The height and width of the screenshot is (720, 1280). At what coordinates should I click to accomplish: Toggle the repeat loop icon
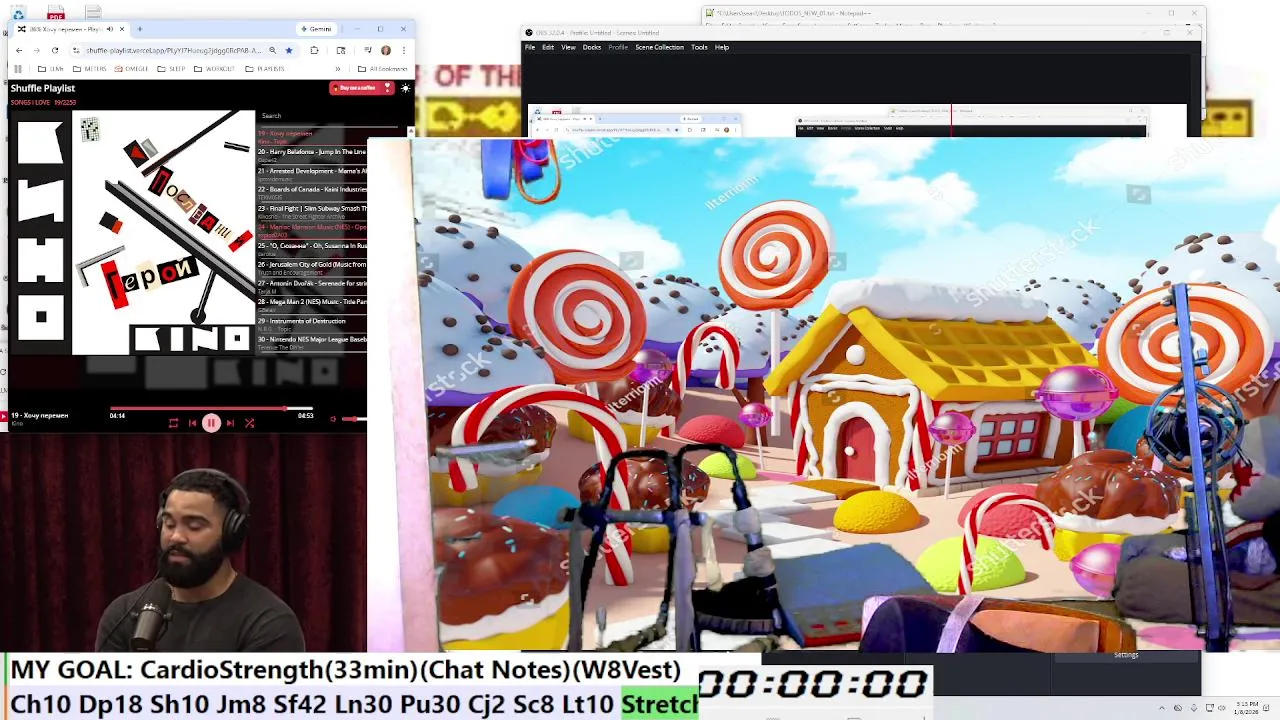[173, 423]
